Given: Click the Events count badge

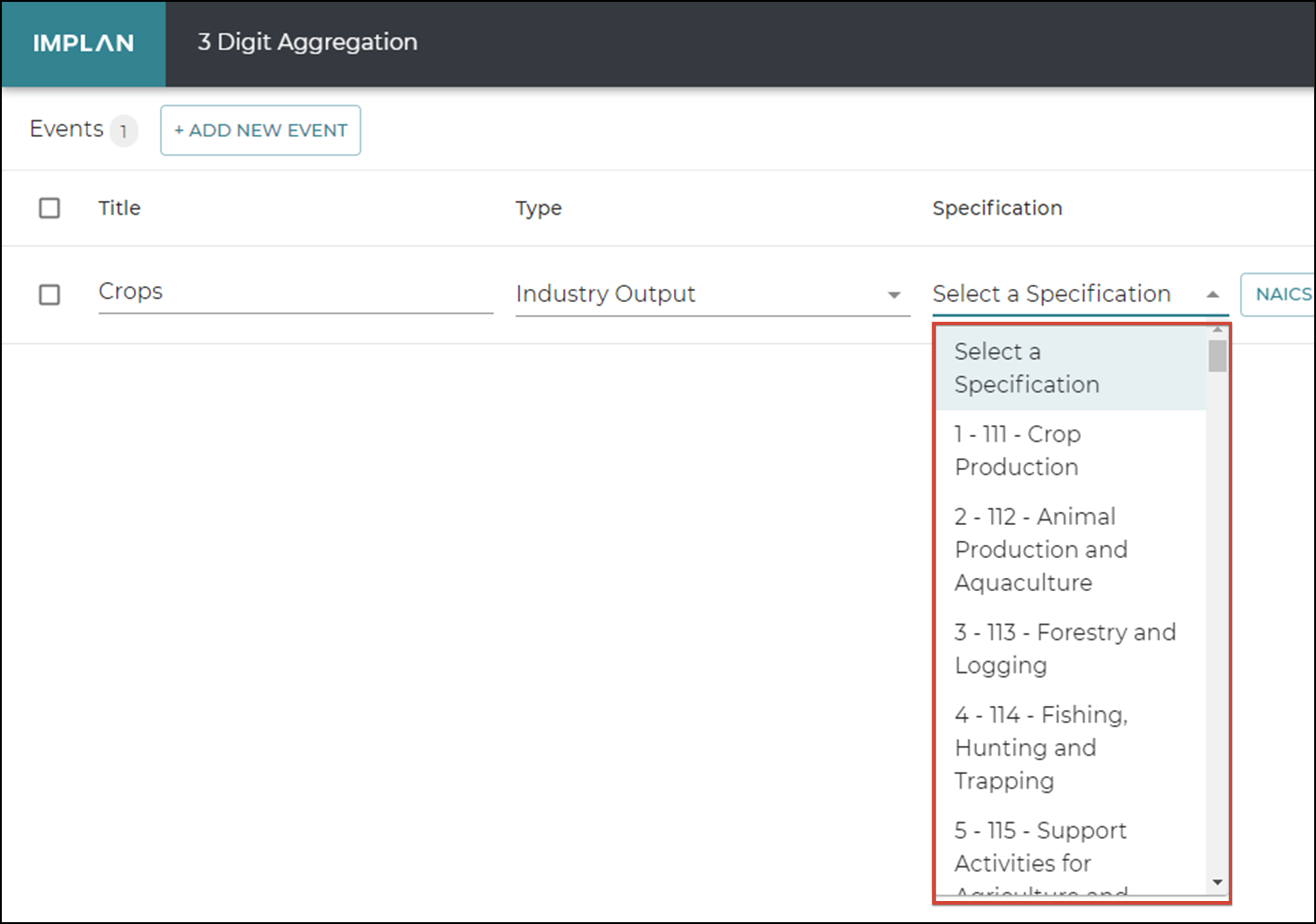Looking at the screenshot, I should (124, 131).
